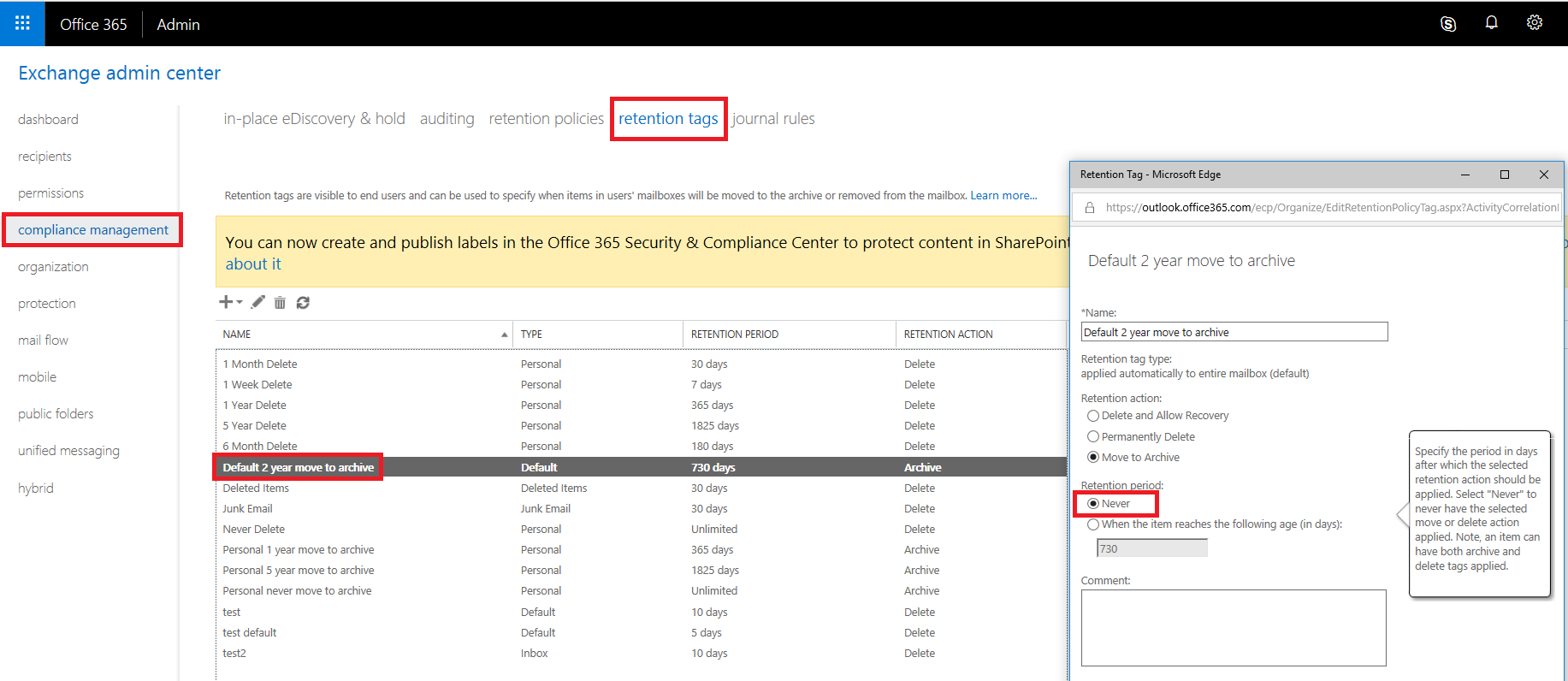Open retention tags tab
The height and width of the screenshot is (681, 1568).
click(668, 119)
